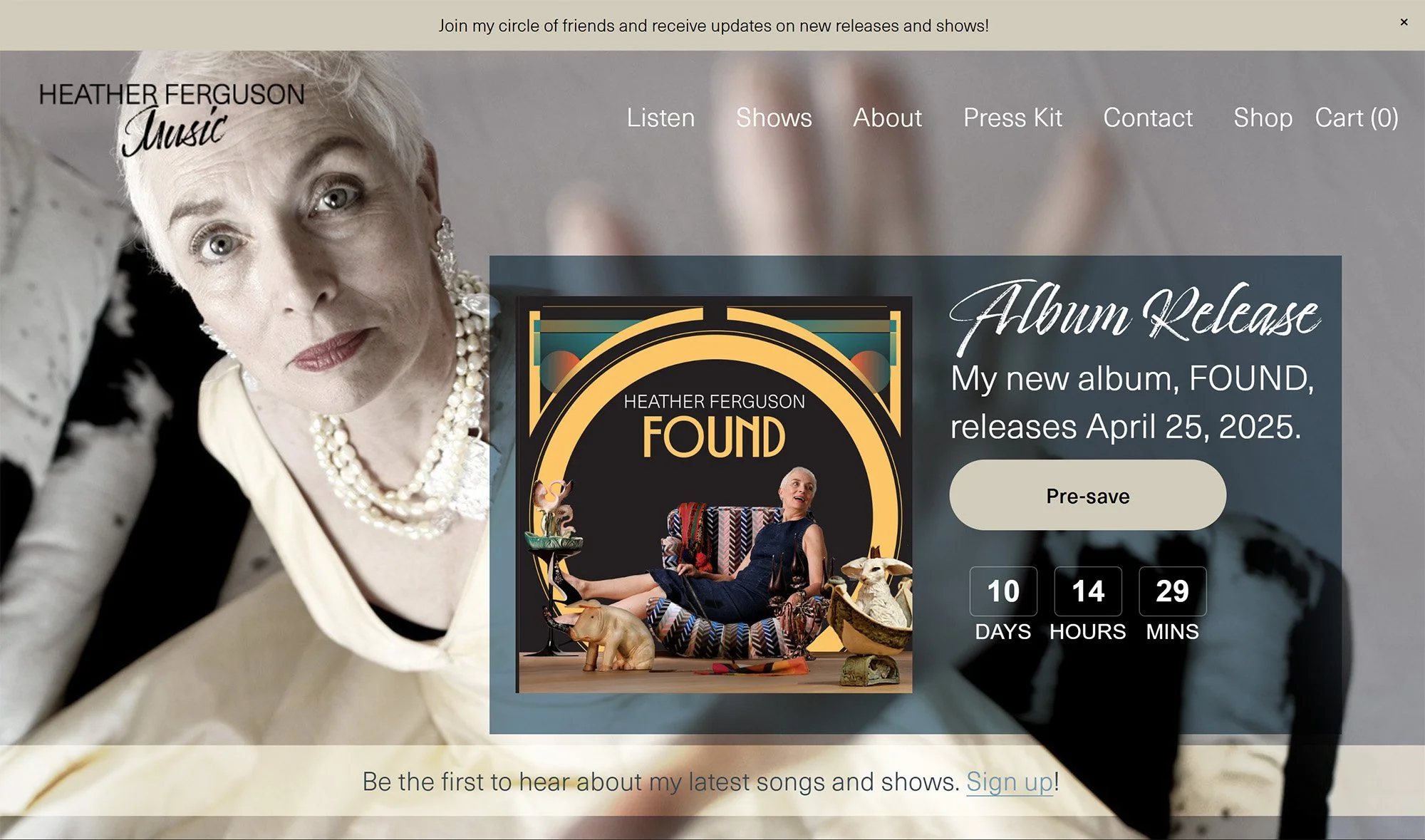Viewport: 1425px width, 840px height.
Task: Open the Listen menu item
Action: coord(660,118)
